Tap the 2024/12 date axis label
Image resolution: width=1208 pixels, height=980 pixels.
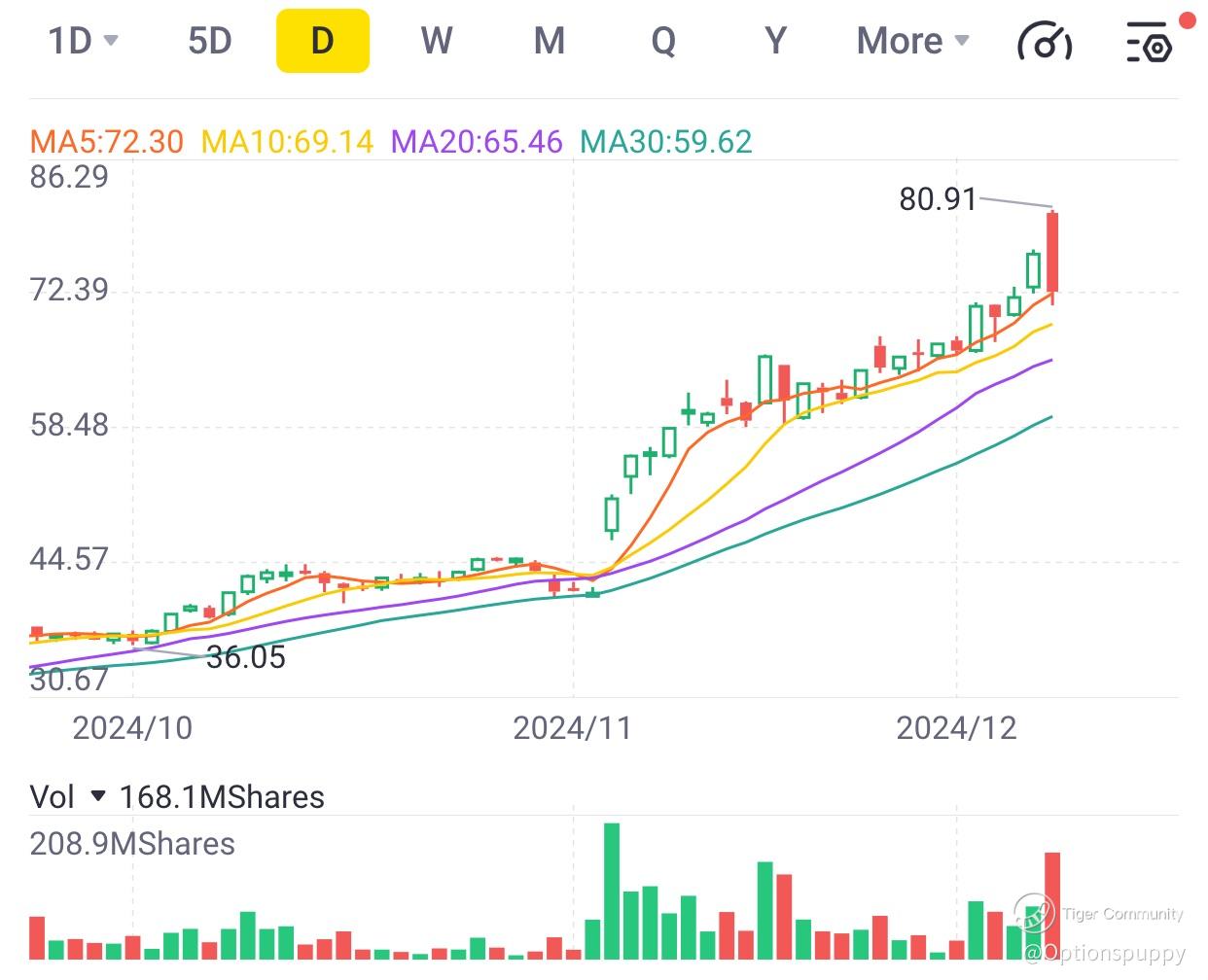coord(956,728)
